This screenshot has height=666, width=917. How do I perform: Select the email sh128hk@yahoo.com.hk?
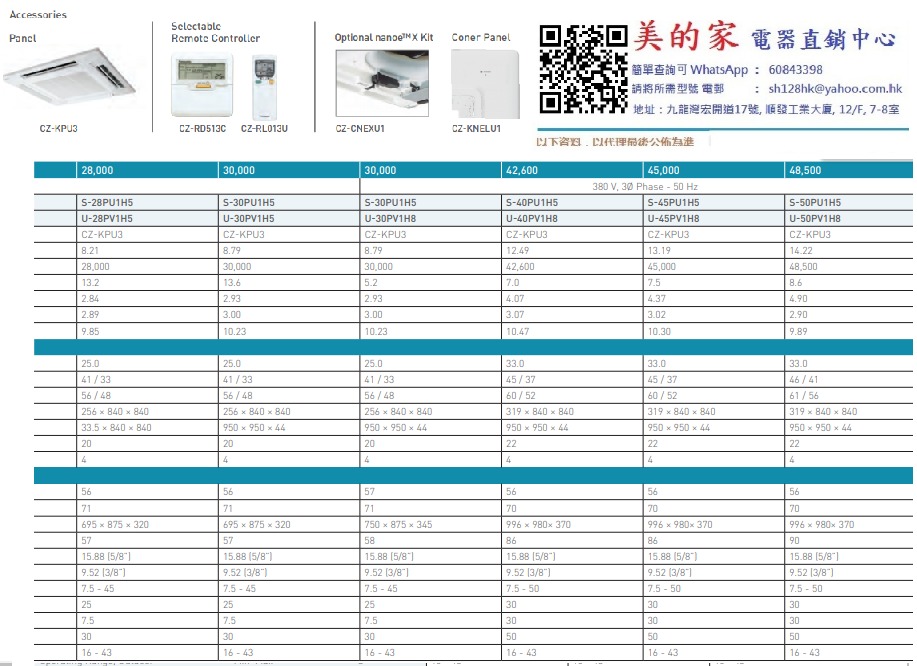(x=835, y=88)
